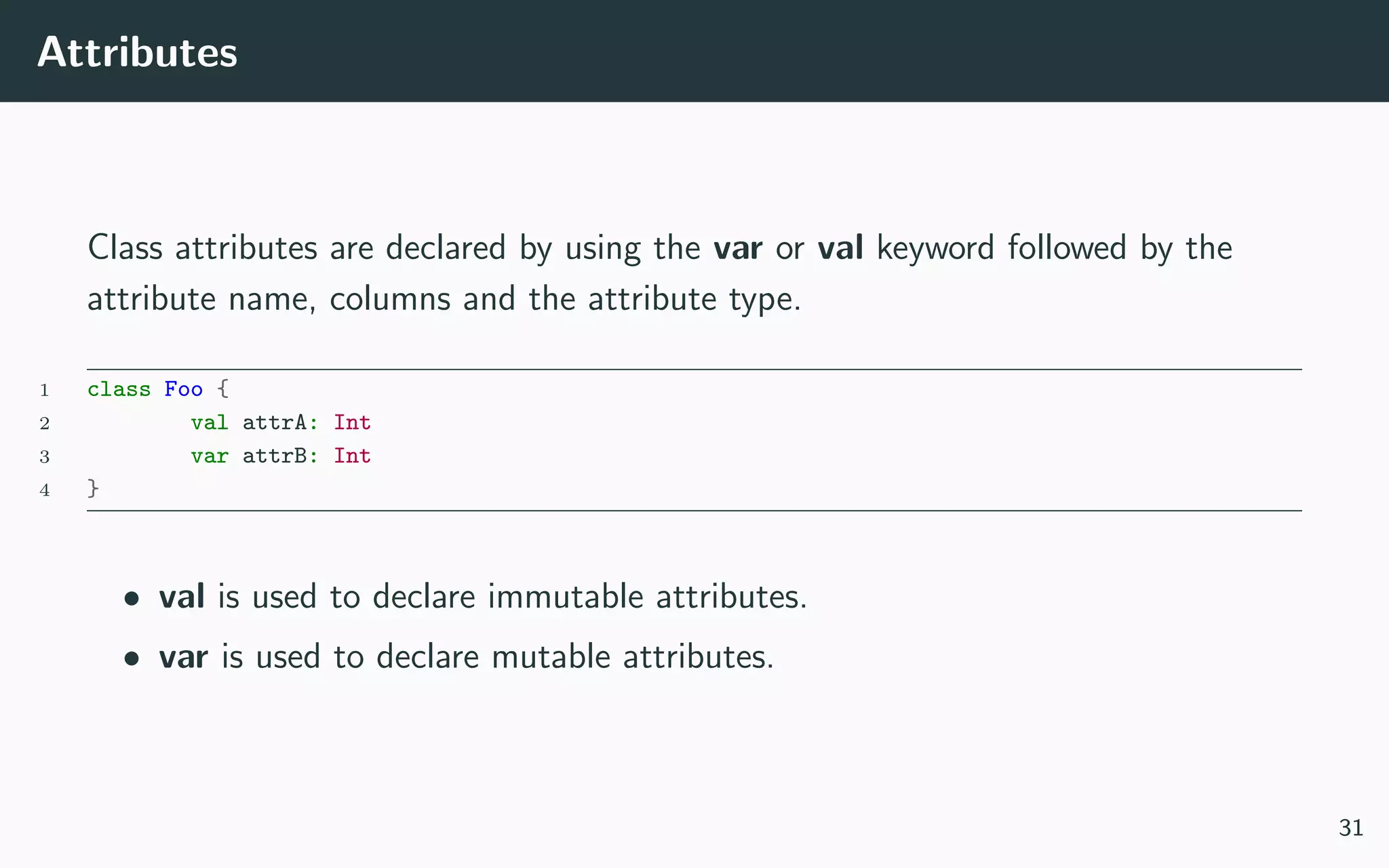Select code line number 3
The image size is (1389, 868).
click(x=45, y=456)
